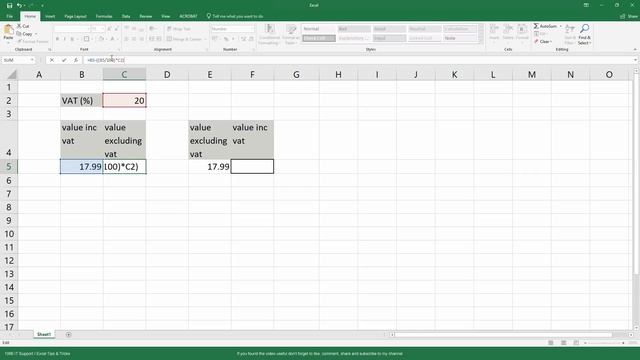Open the File tab
This screenshot has width=640, height=360.
[x=9, y=16]
